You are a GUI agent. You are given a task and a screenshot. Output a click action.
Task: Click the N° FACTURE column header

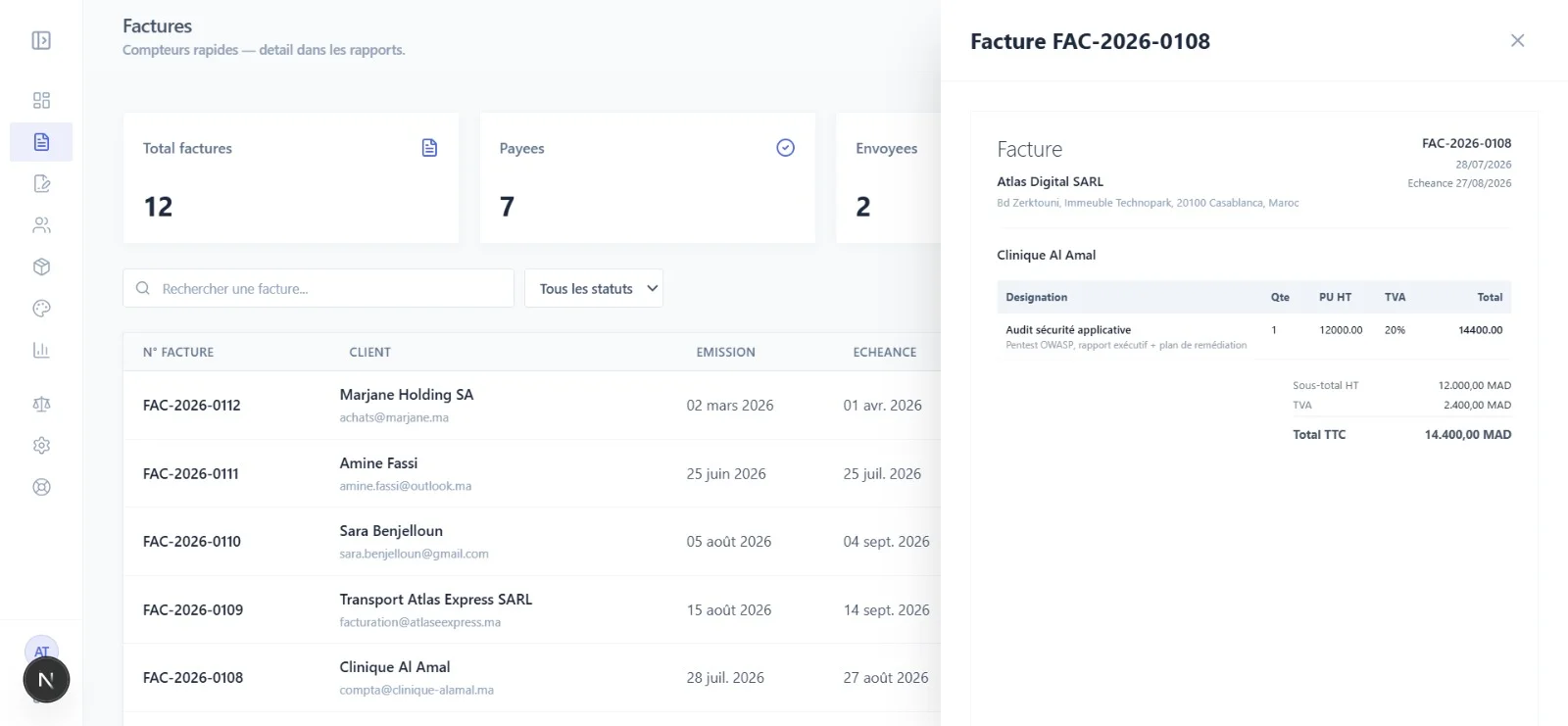pos(178,352)
